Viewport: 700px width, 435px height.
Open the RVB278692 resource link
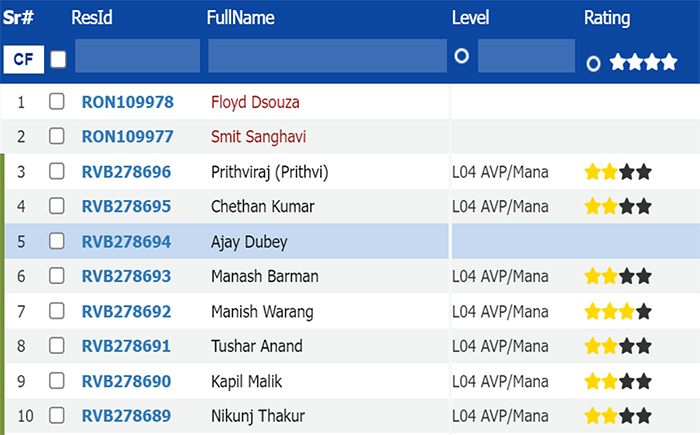(126, 311)
